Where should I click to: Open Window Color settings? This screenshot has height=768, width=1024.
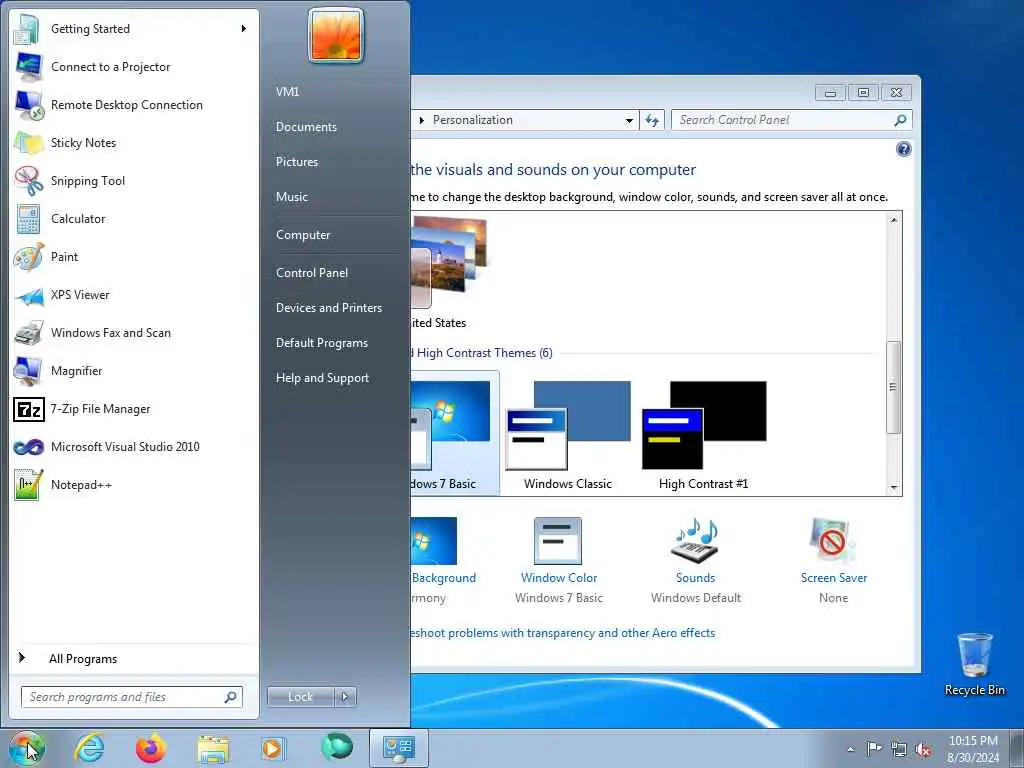pyautogui.click(x=558, y=560)
